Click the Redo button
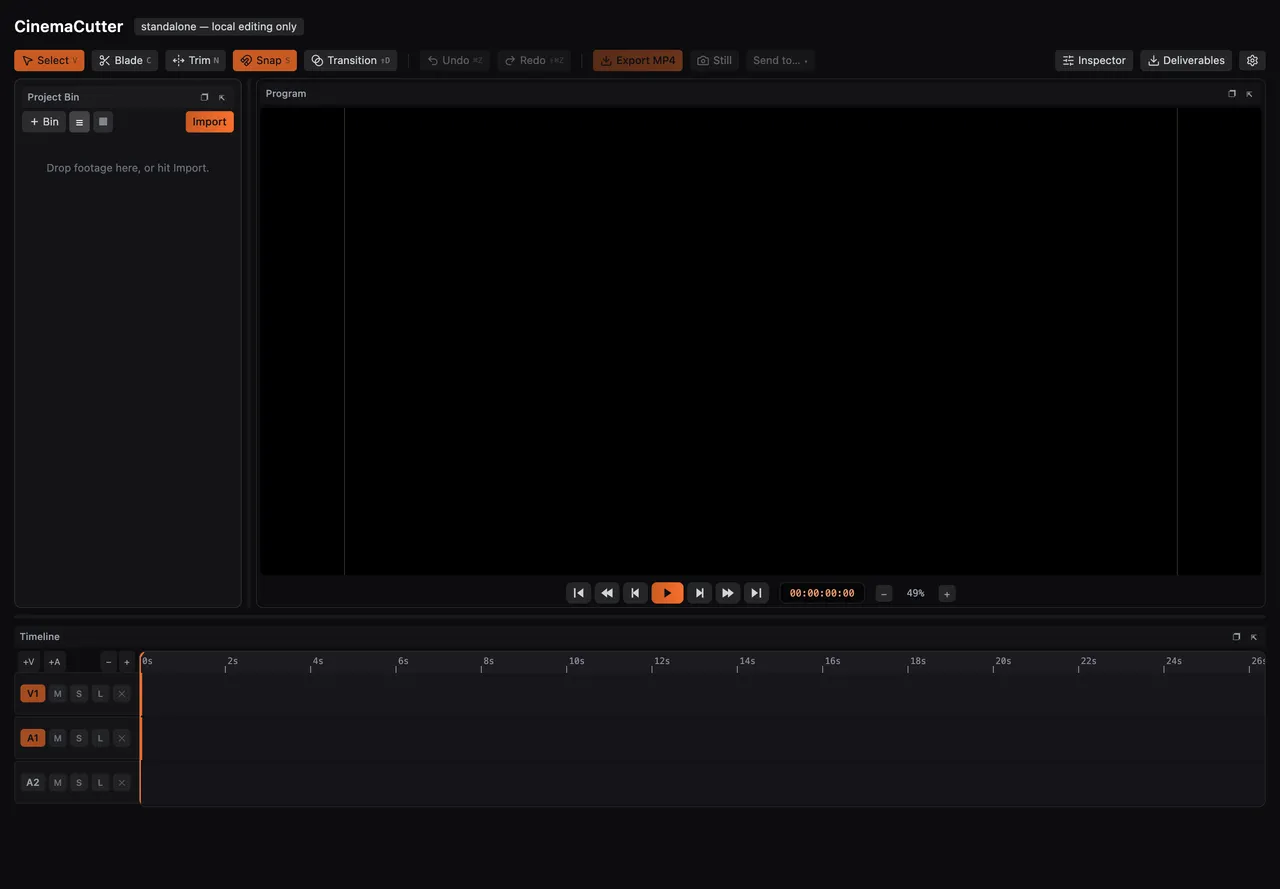The image size is (1280, 889). click(534, 61)
